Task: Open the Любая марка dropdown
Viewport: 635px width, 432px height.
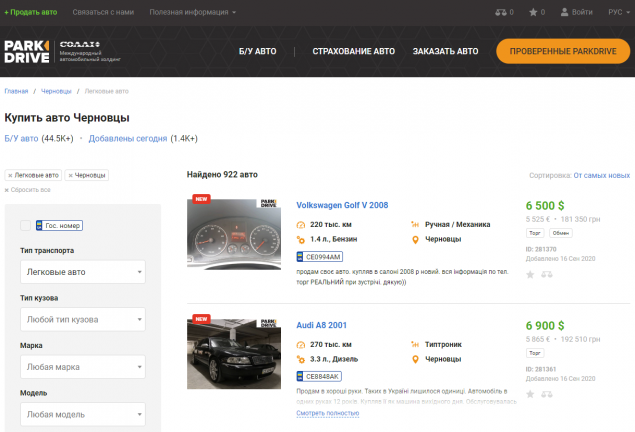Action: [x=83, y=367]
